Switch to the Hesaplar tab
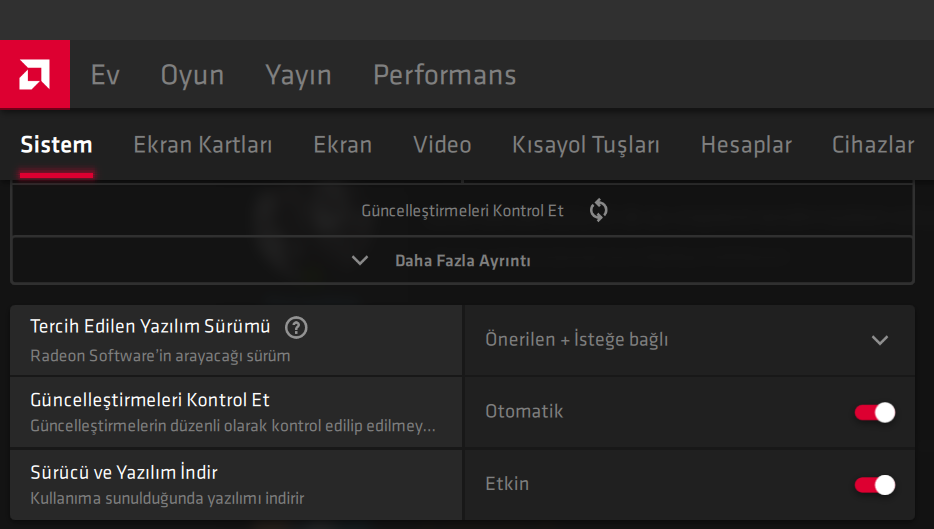This screenshot has height=529, width=934. 746,145
